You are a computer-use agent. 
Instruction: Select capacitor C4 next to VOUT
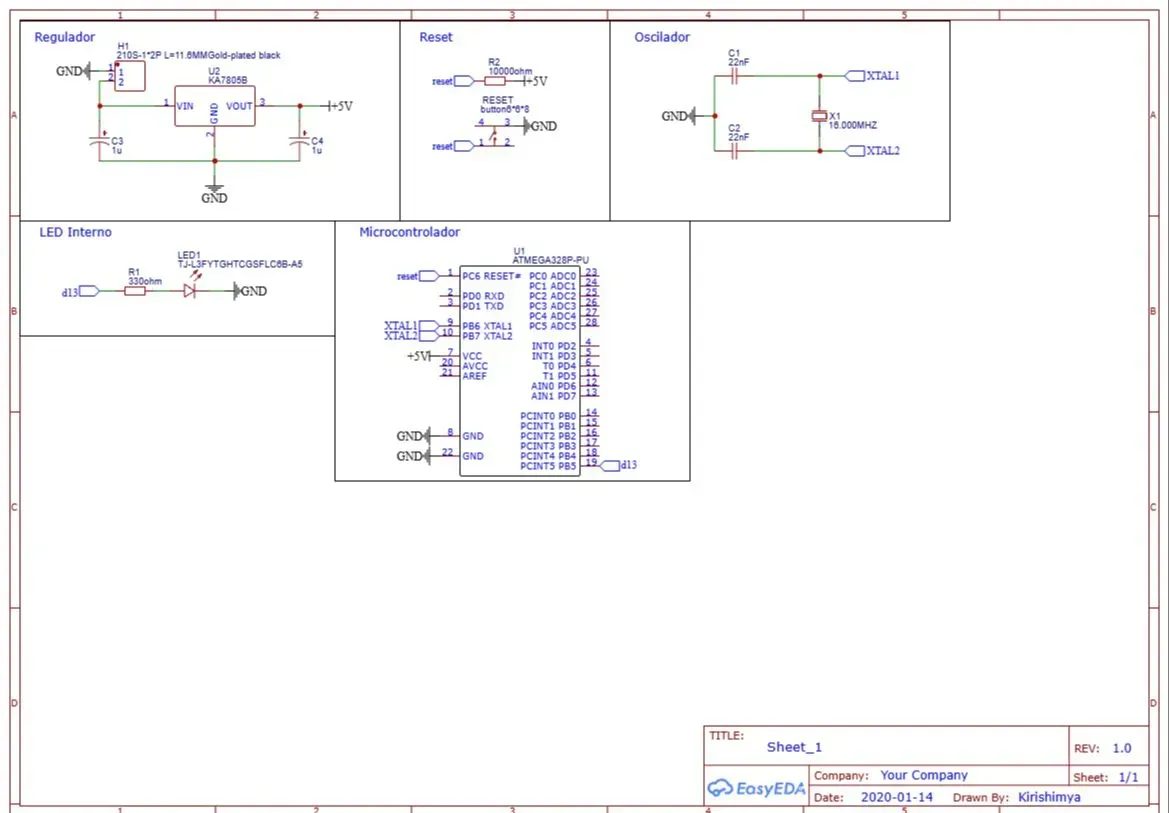(300, 140)
